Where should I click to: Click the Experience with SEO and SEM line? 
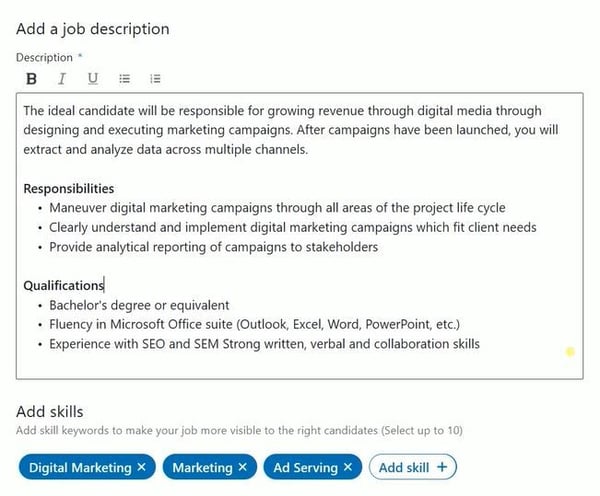(x=264, y=344)
